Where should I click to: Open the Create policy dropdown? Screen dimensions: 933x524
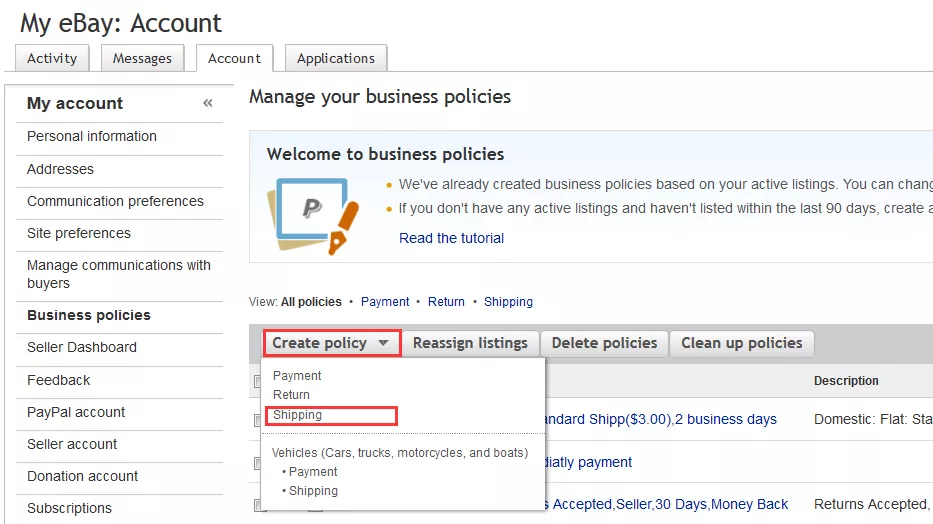click(x=331, y=343)
